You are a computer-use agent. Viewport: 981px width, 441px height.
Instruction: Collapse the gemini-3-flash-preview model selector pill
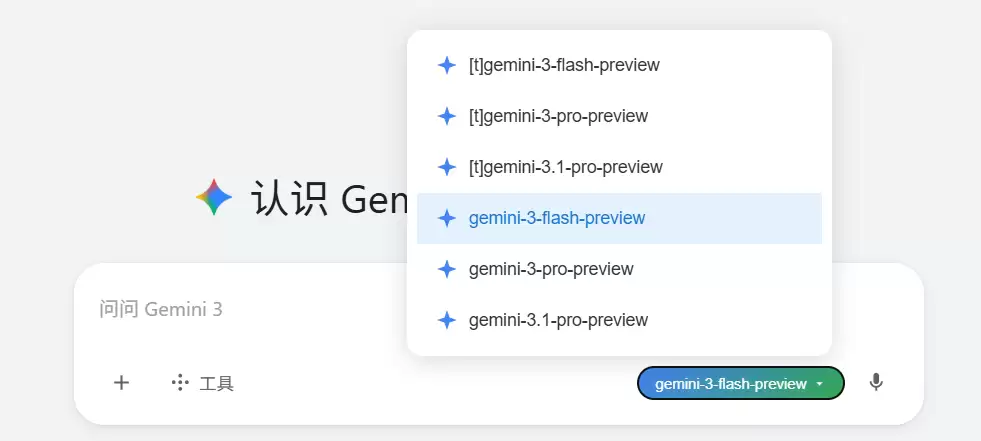click(731, 383)
